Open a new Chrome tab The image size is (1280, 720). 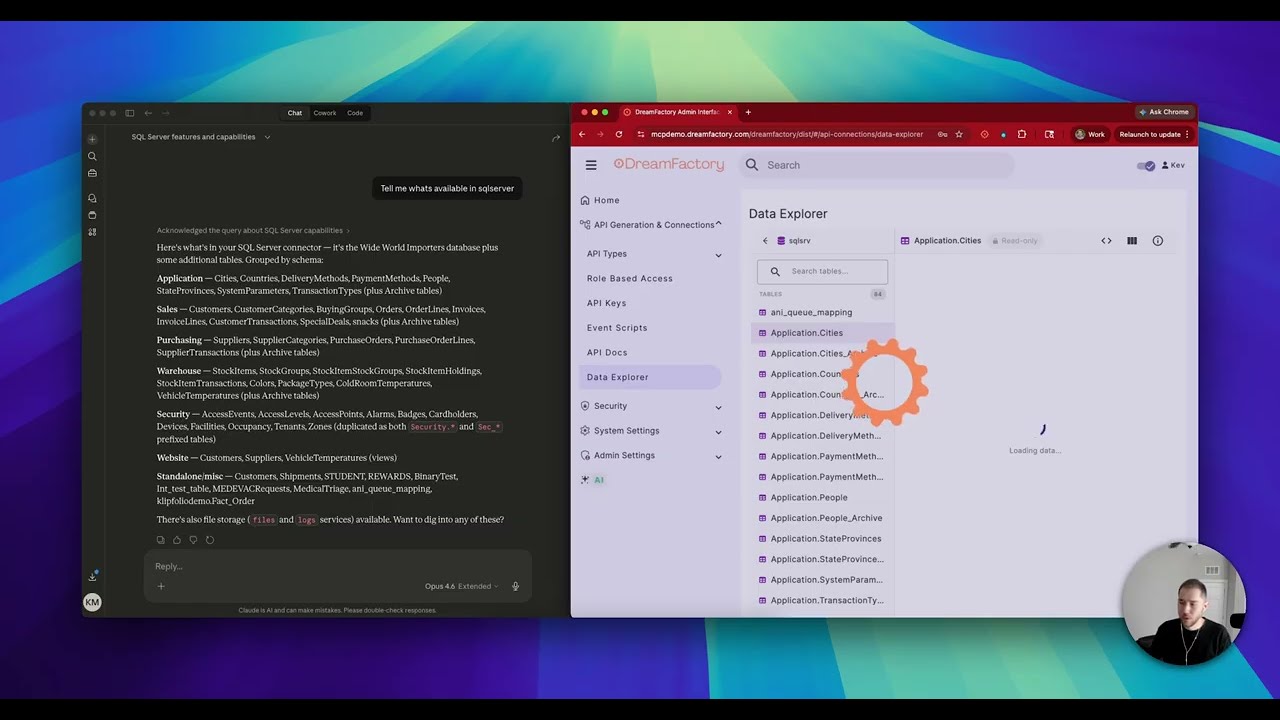(x=748, y=112)
